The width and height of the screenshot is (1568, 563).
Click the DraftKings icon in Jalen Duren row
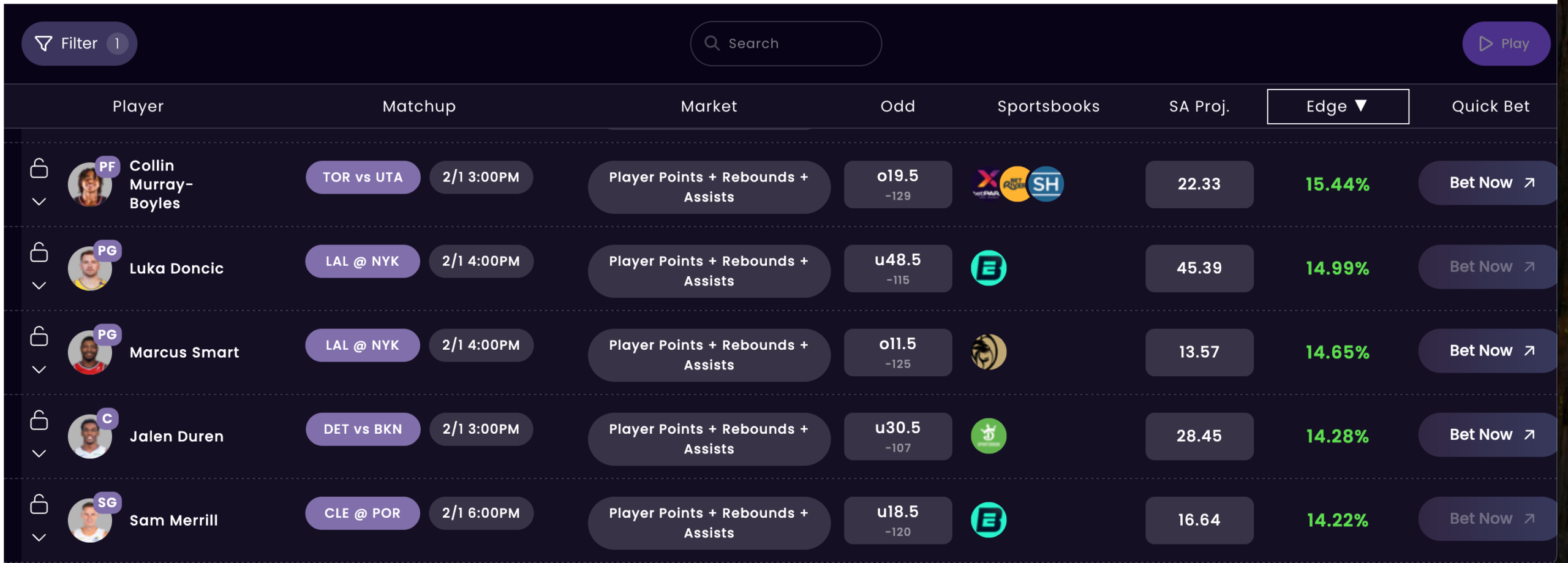pos(988,436)
